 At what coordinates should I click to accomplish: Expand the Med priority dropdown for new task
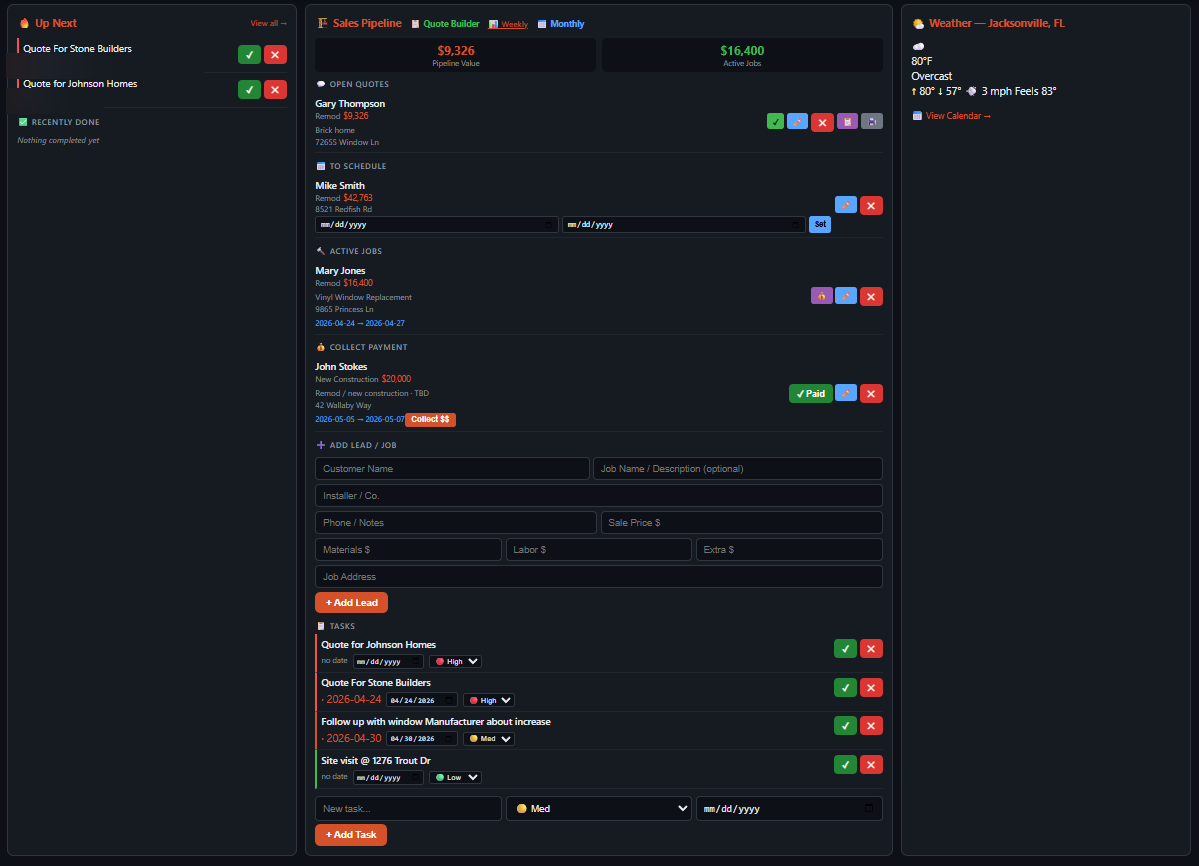click(598, 808)
